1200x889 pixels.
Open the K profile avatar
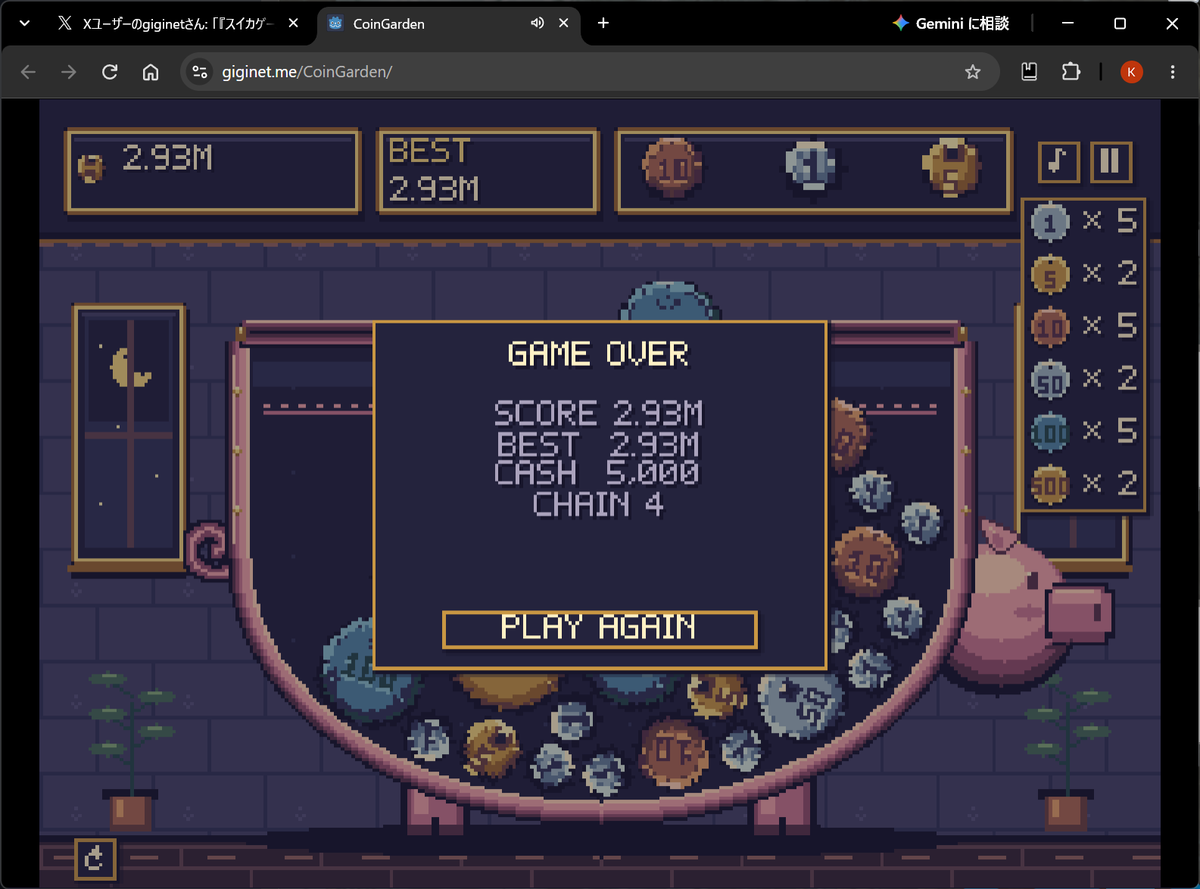(x=1131, y=72)
